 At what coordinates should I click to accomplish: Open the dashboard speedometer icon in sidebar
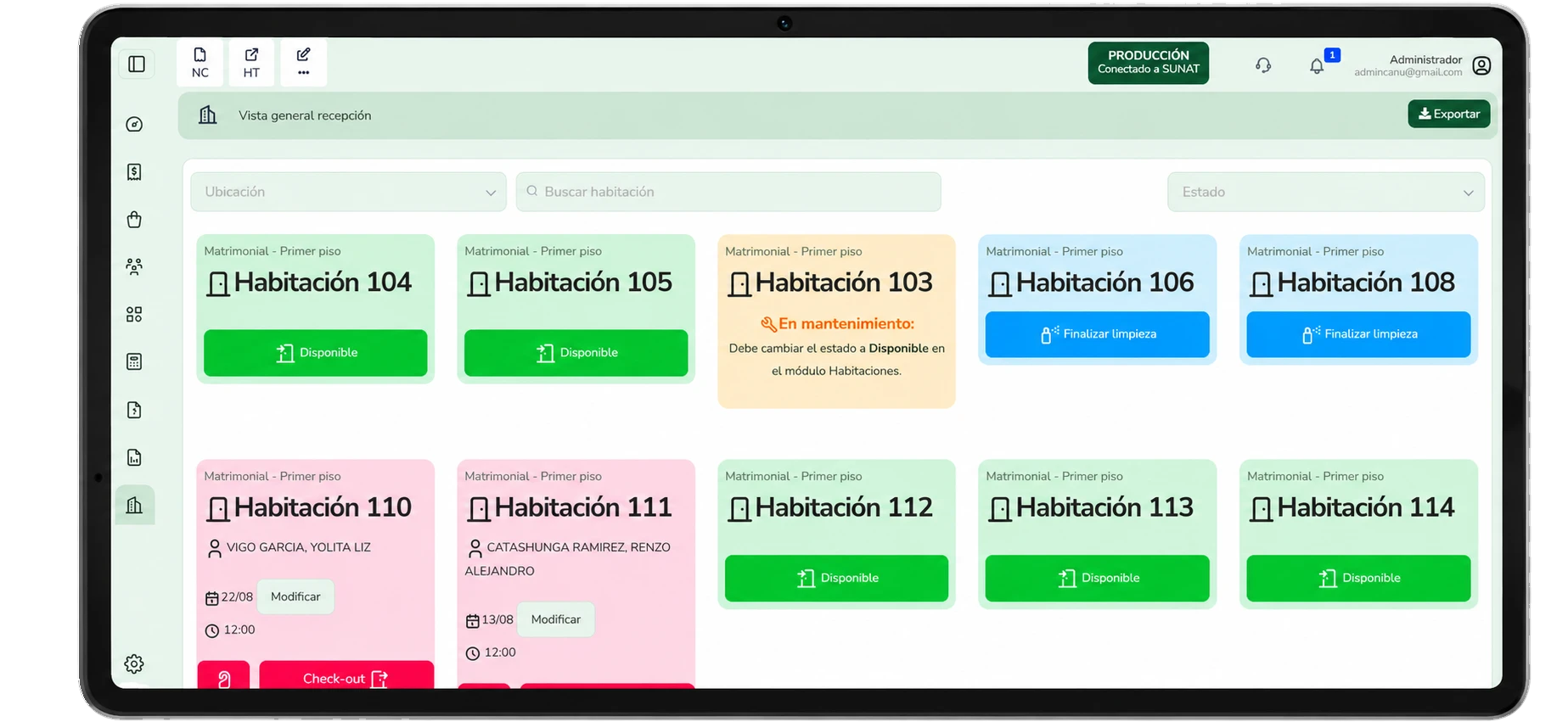(x=134, y=125)
